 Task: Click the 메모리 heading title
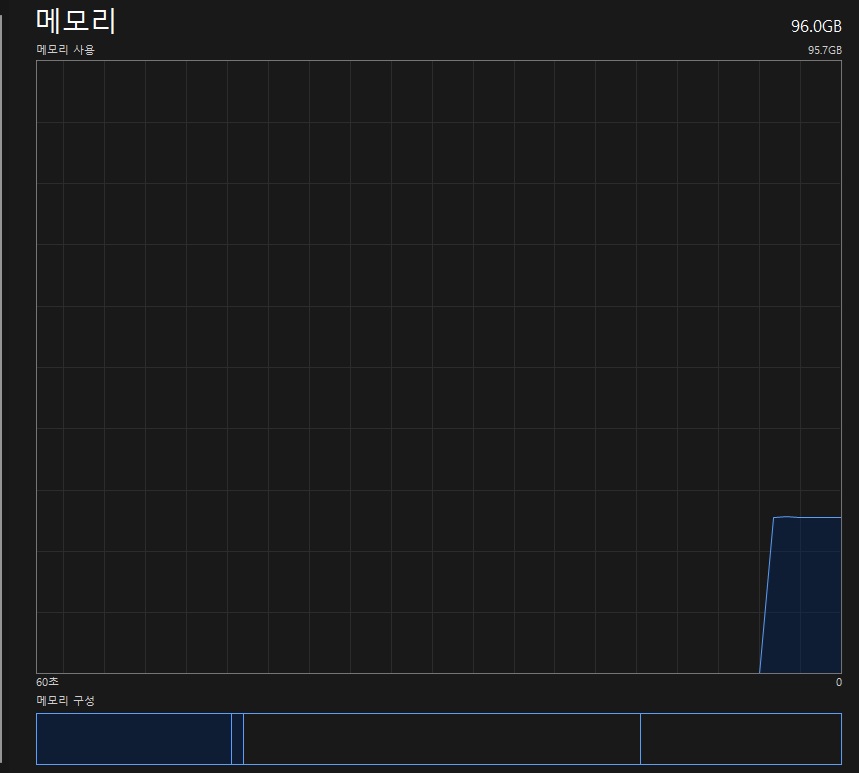point(76,21)
